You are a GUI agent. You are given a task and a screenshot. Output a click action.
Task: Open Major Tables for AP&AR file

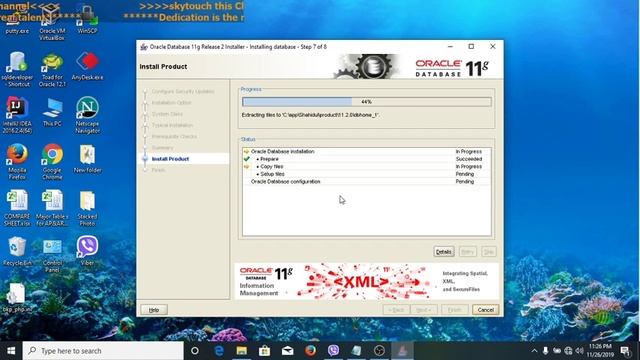[52, 208]
